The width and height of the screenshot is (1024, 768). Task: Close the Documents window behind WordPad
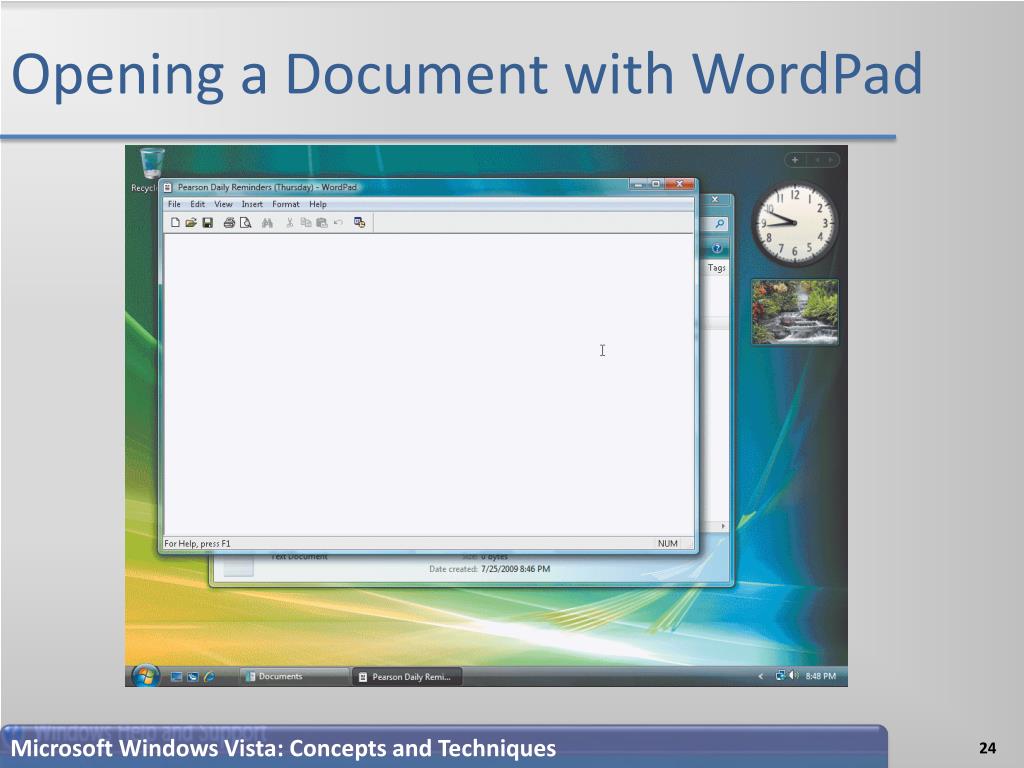pyautogui.click(x=715, y=199)
